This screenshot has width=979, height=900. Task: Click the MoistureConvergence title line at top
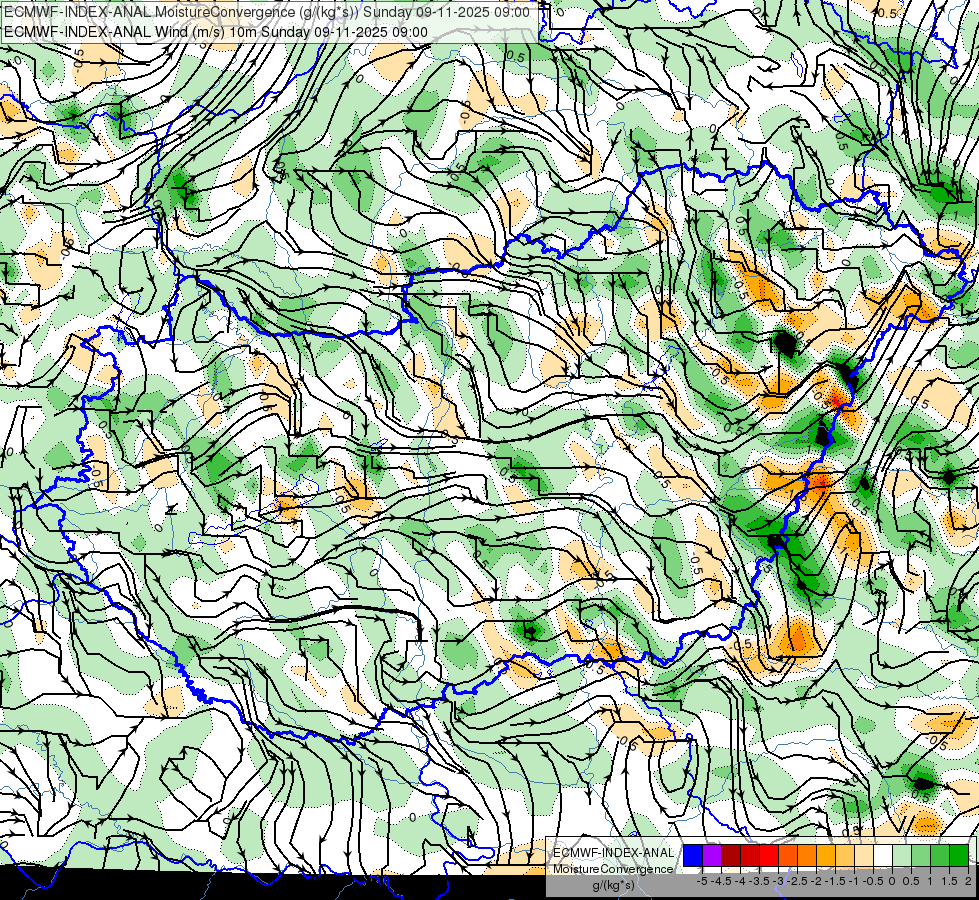tap(267, 12)
